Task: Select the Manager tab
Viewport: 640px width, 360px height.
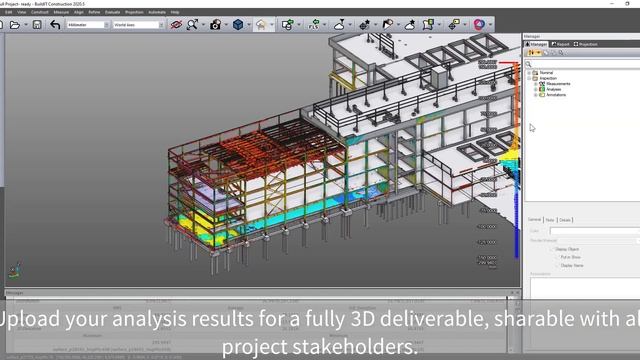Action: click(x=536, y=44)
